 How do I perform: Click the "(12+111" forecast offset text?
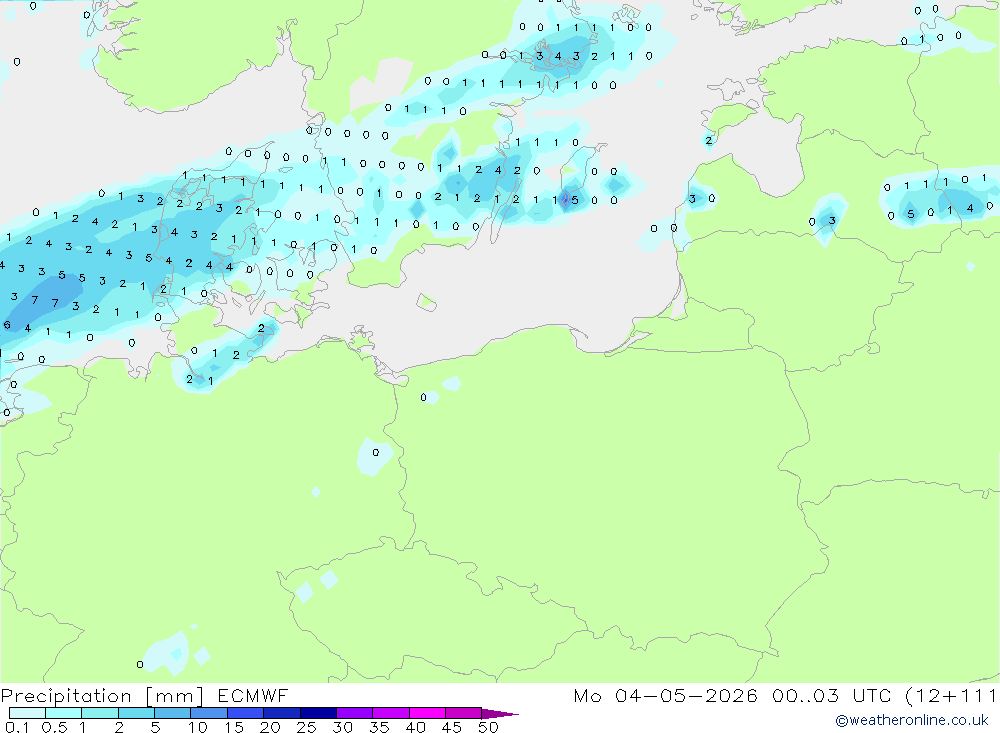coord(952,696)
